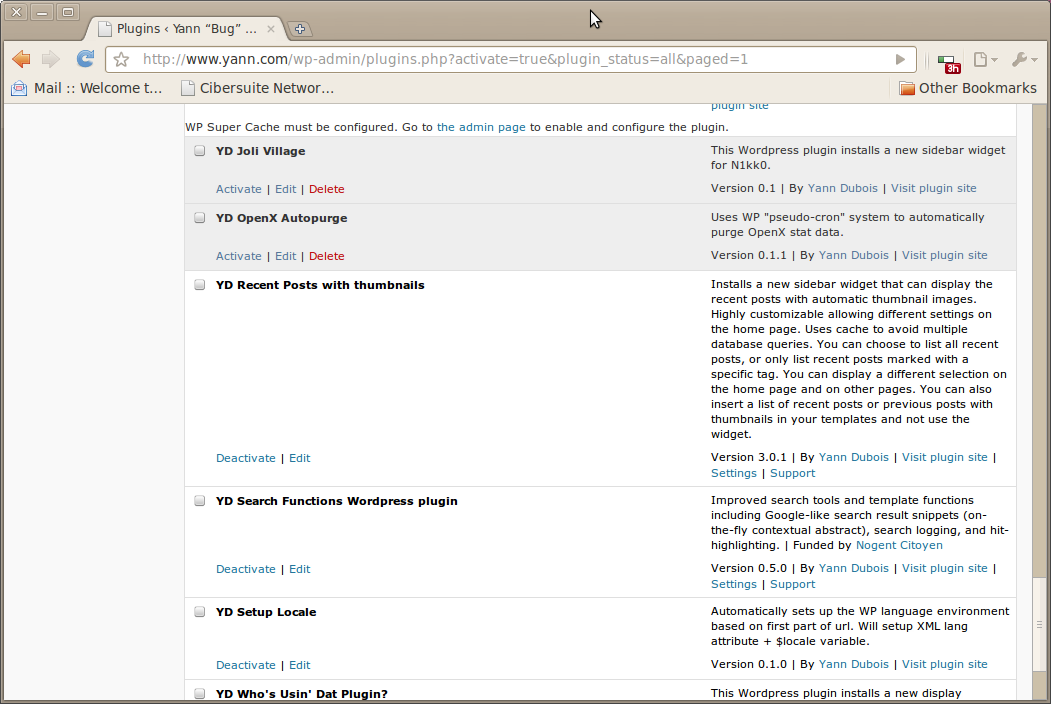The width and height of the screenshot is (1051, 704).
Task: Open Settings for YD Recent Posts plugin
Action: pos(733,473)
